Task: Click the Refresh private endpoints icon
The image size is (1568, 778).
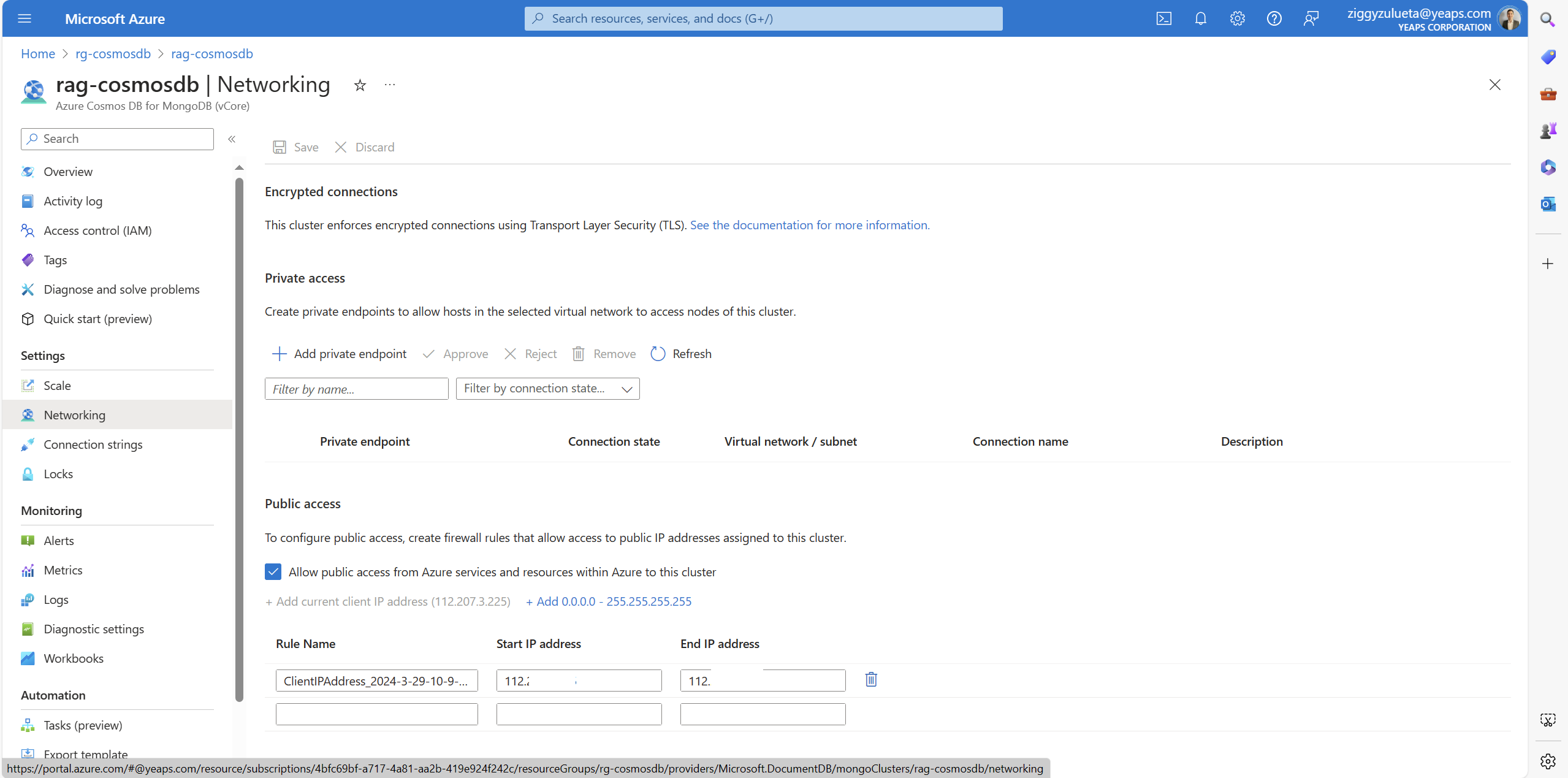Action: 658,354
